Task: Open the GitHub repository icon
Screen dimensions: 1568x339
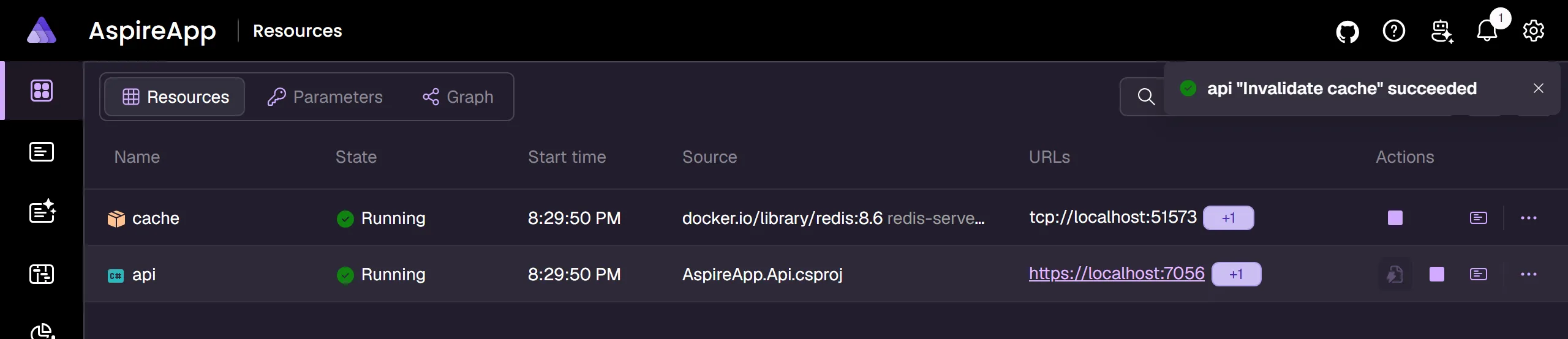Action: tap(1347, 31)
